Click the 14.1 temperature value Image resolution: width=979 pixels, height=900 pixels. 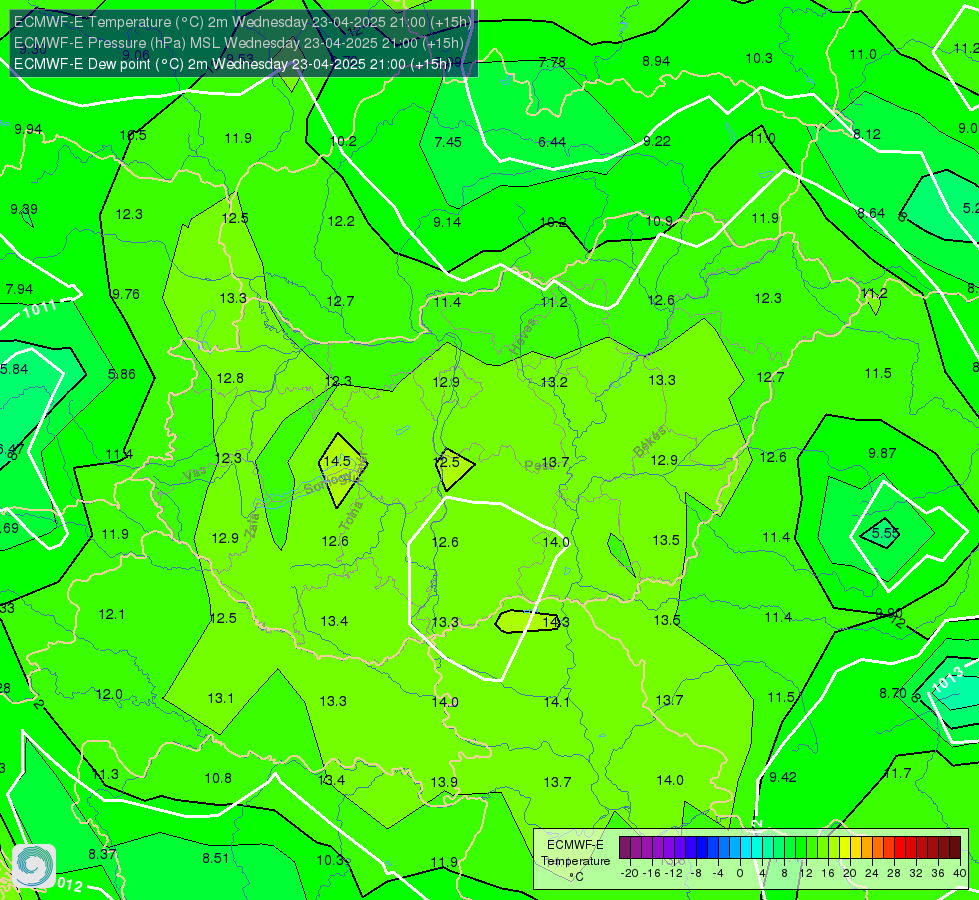pyautogui.click(x=556, y=702)
